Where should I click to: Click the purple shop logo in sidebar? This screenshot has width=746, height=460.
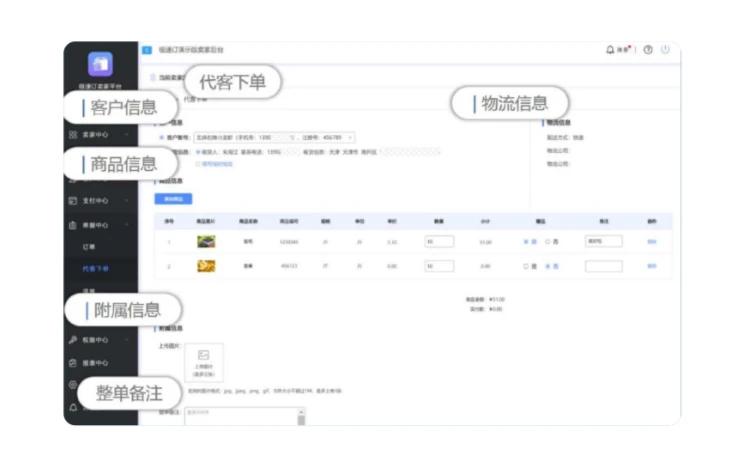[x=100, y=64]
